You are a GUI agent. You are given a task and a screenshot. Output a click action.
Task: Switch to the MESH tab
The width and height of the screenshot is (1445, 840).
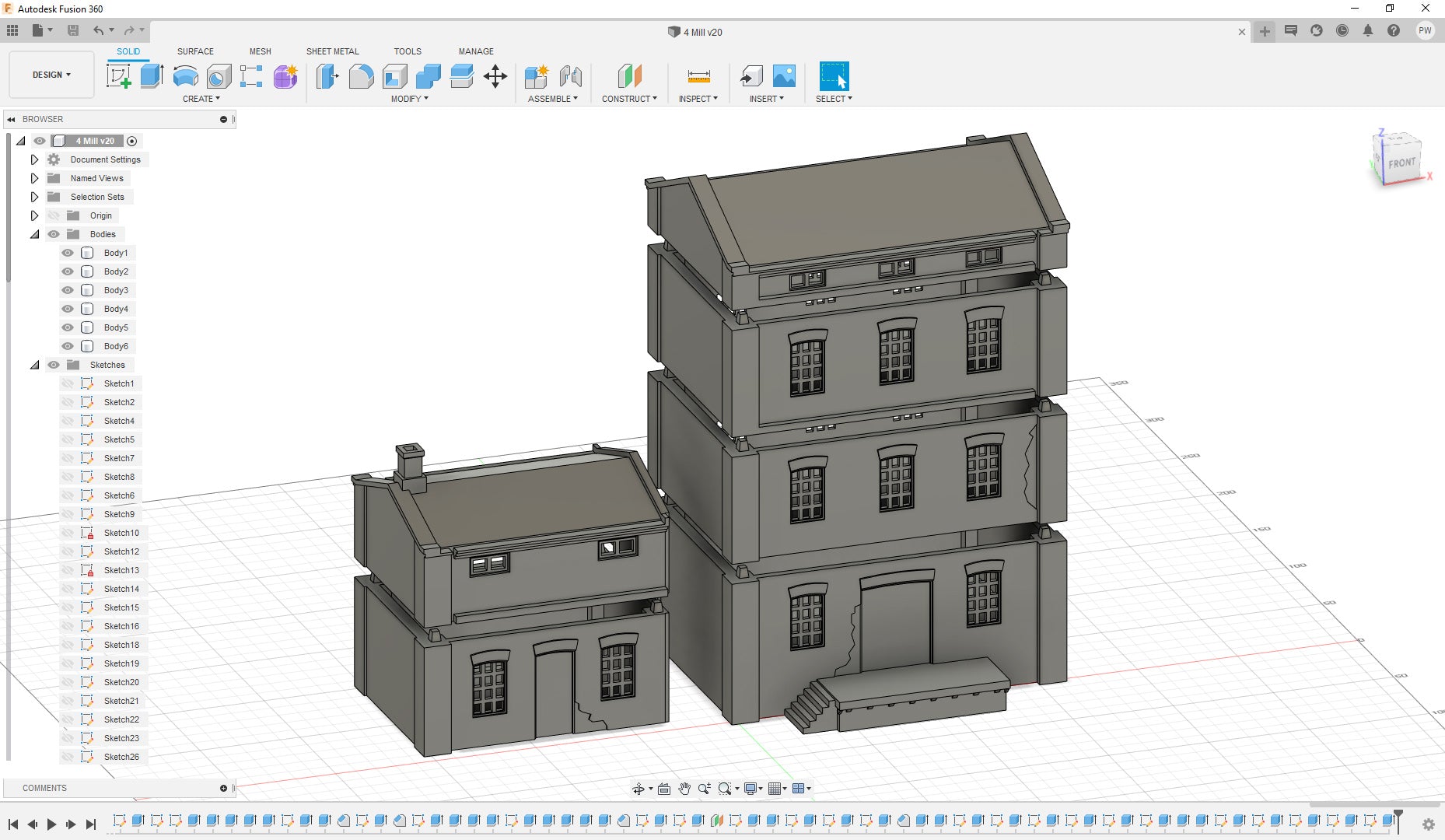pos(261,51)
